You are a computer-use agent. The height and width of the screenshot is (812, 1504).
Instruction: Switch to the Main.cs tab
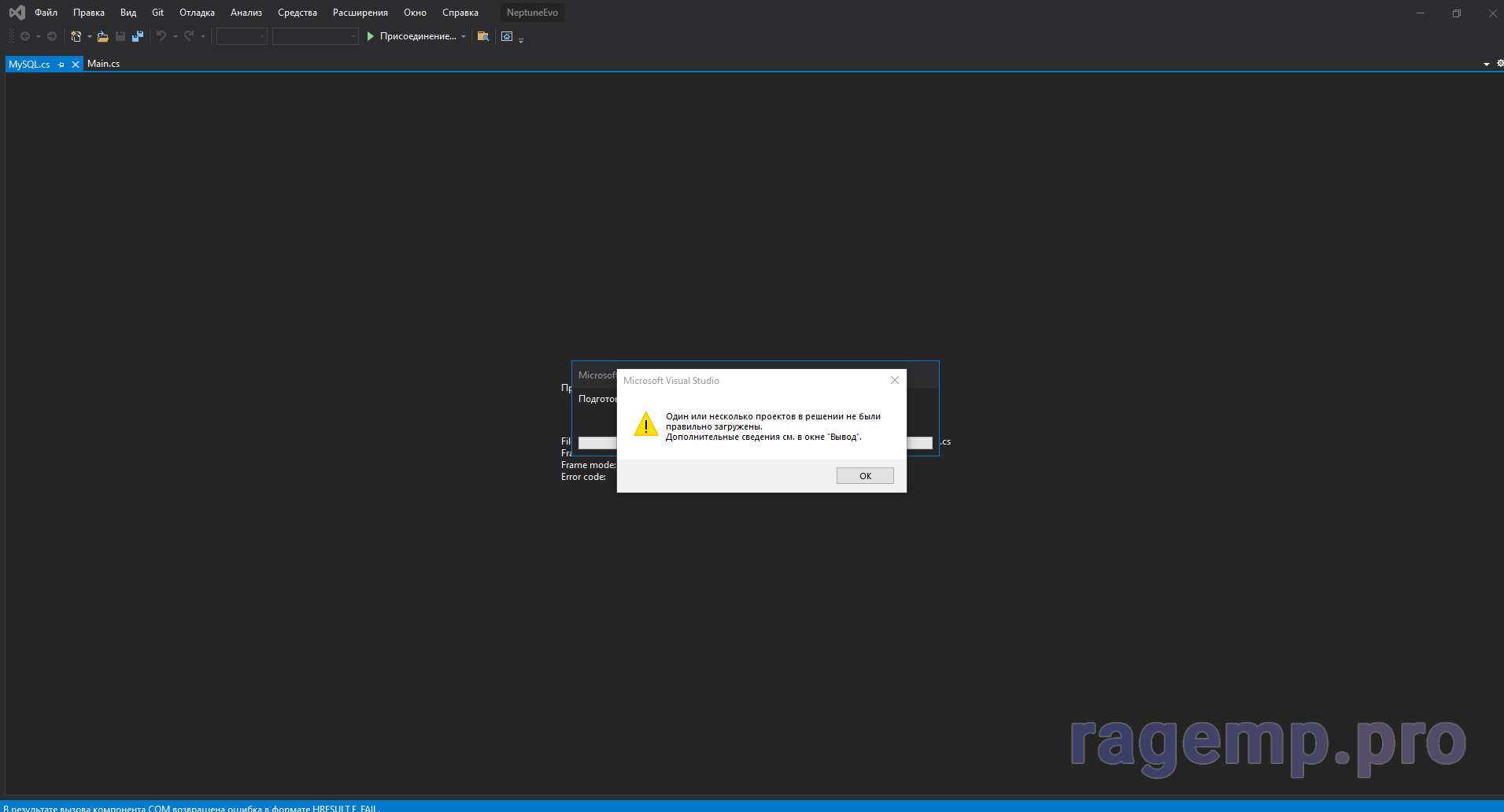[x=103, y=64]
